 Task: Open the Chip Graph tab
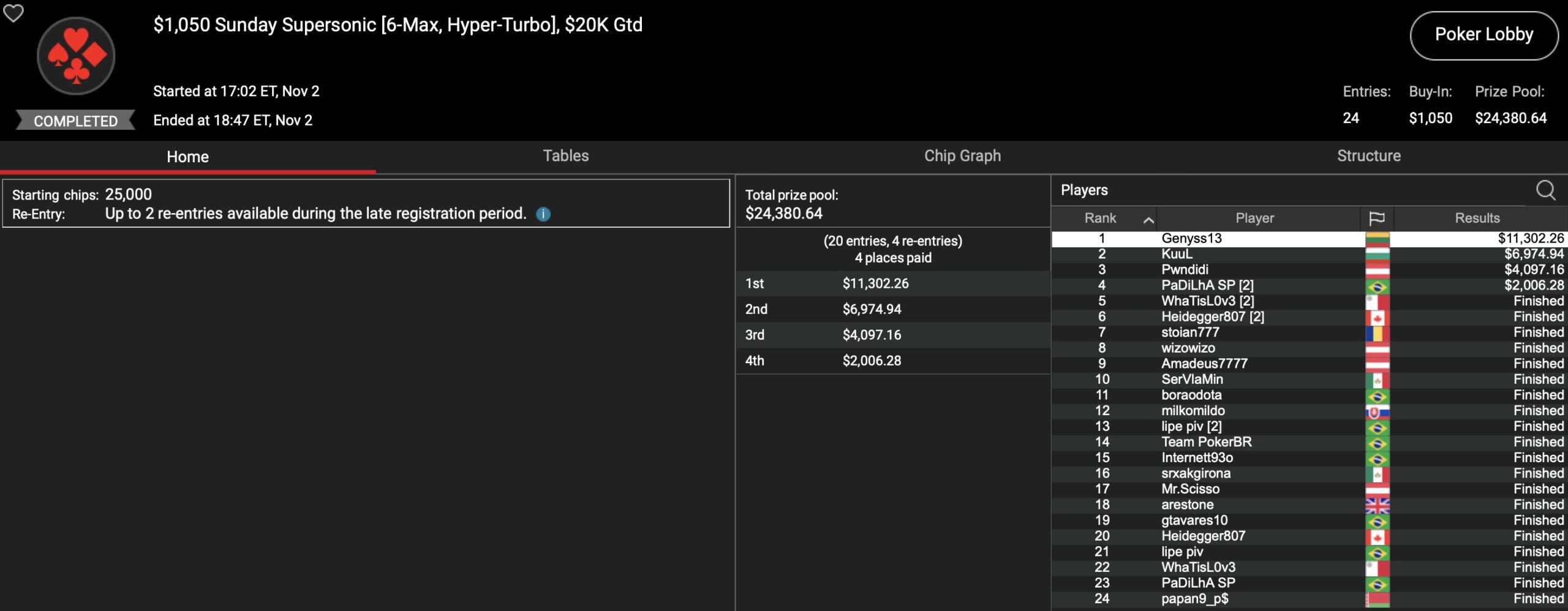pyautogui.click(x=962, y=156)
